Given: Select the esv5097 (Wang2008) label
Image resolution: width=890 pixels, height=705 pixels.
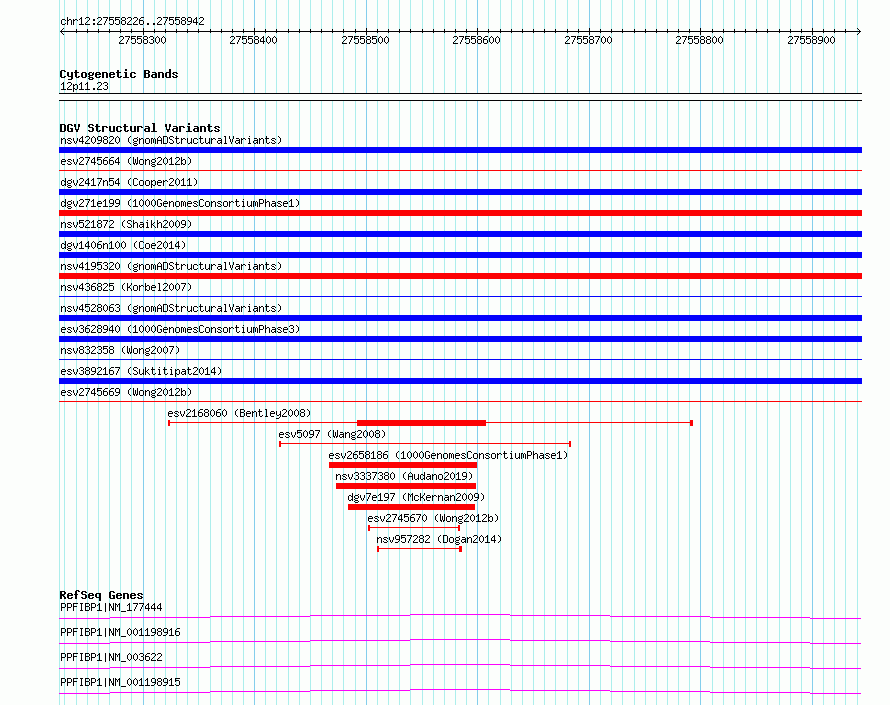Looking at the screenshot, I should tap(332, 434).
